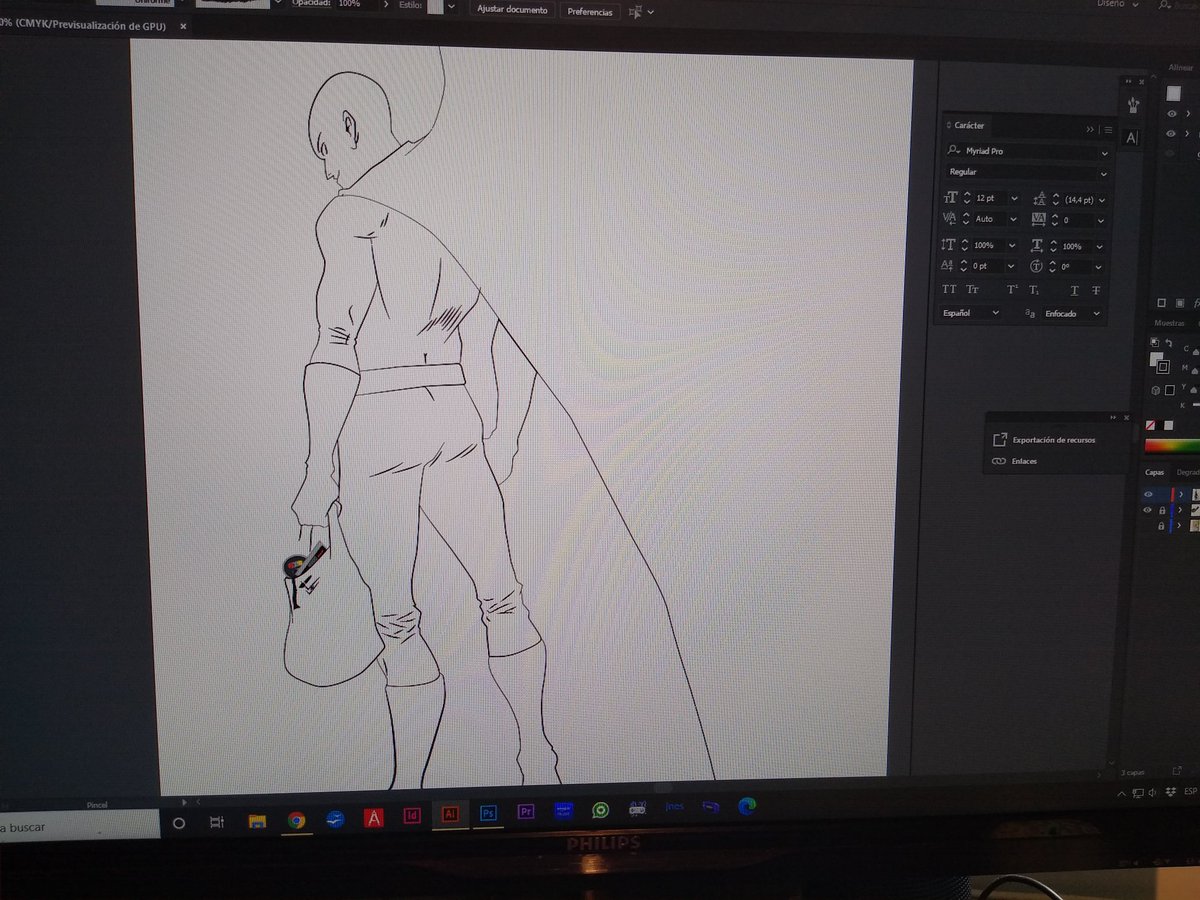Collapse the Carácter panel with double arrows
Viewport: 1200px width, 900px height.
1090,129
